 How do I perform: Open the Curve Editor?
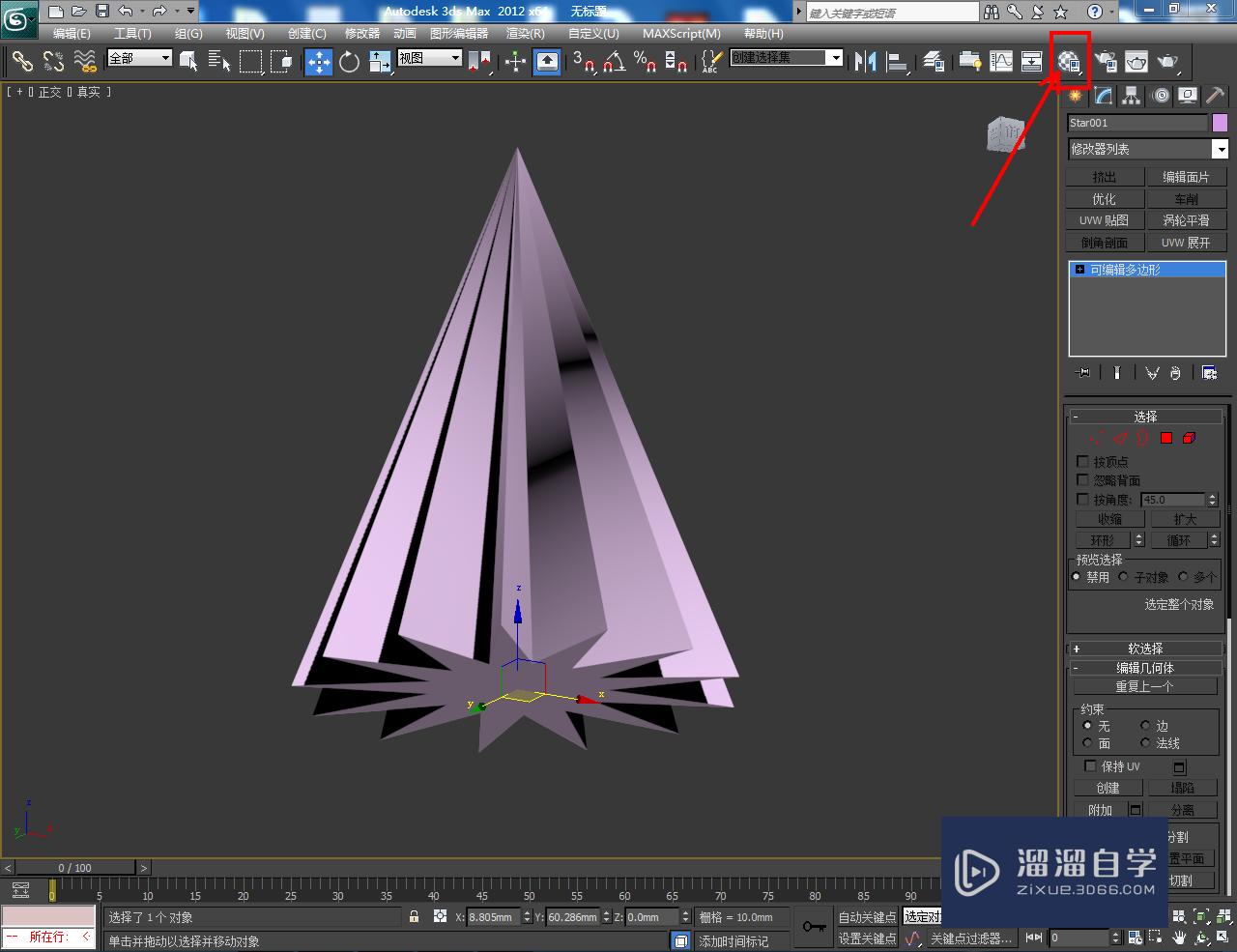tap(1001, 62)
